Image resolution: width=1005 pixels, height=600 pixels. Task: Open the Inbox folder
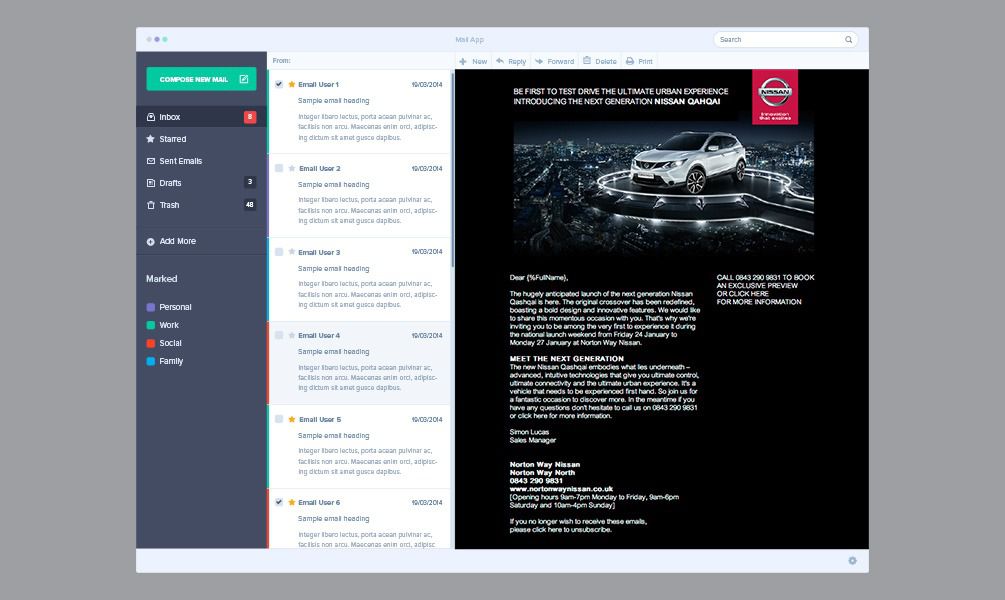tap(201, 117)
